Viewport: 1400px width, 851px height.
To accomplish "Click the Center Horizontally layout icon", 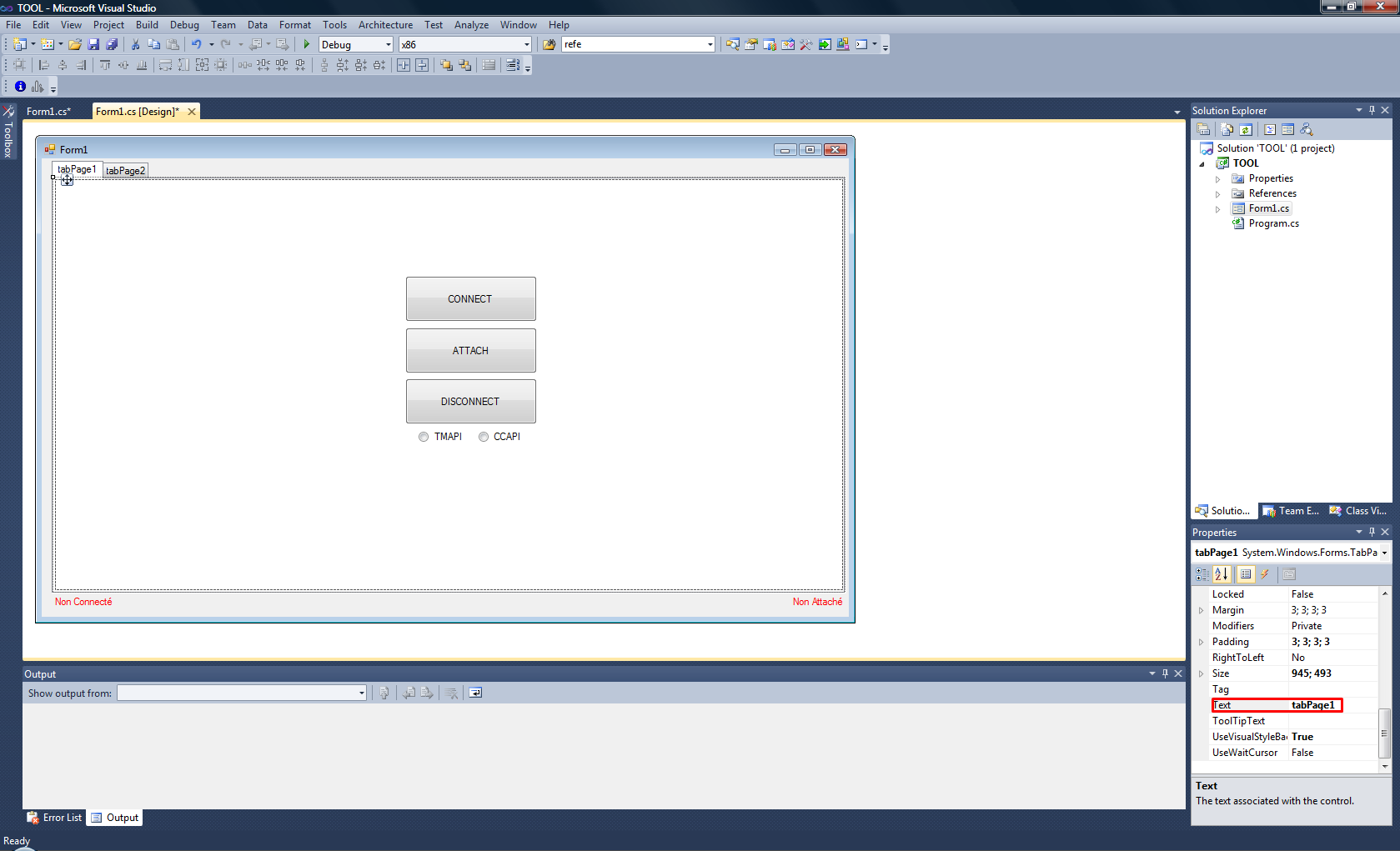I will point(404,65).
